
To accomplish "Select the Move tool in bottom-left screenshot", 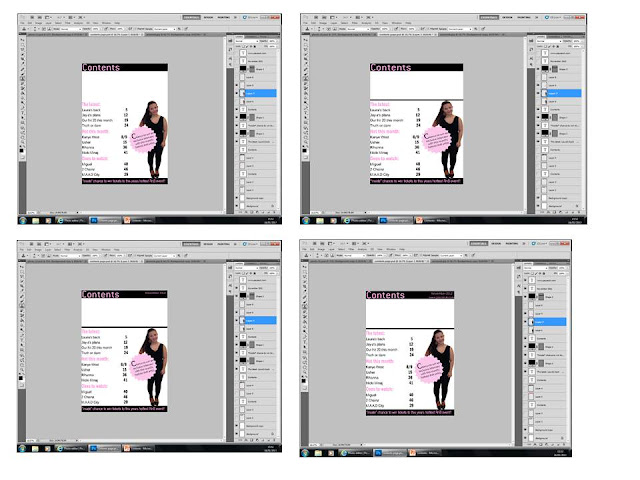I will click(22, 267).
